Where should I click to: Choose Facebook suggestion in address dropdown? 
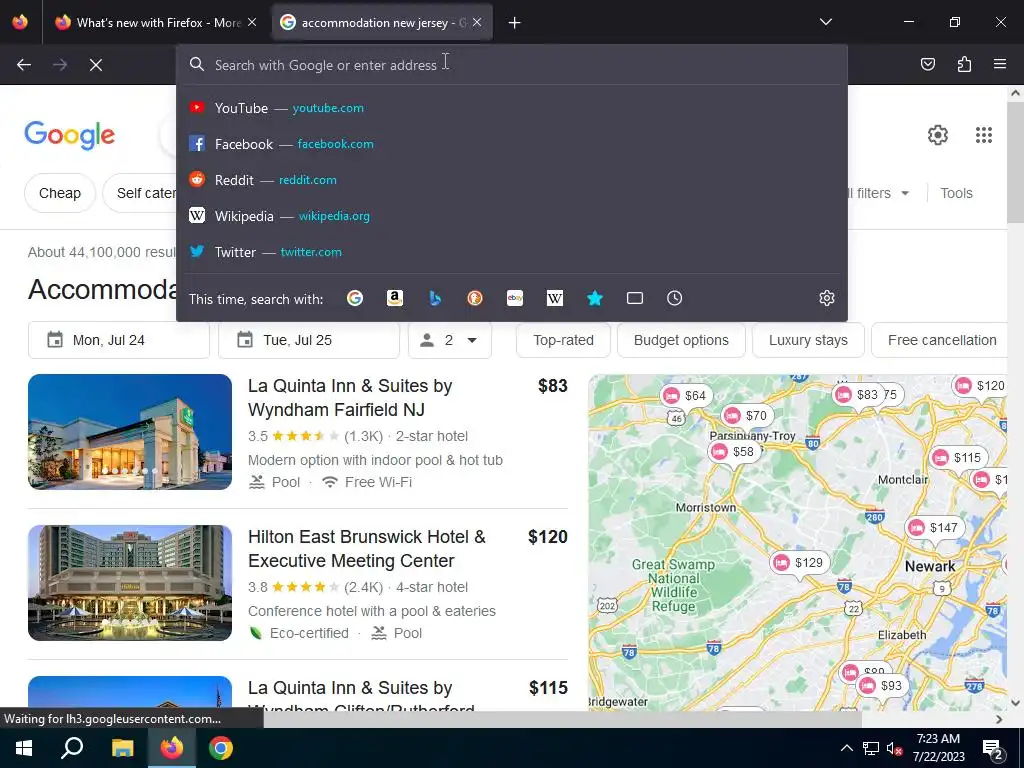click(x=512, y=144)
